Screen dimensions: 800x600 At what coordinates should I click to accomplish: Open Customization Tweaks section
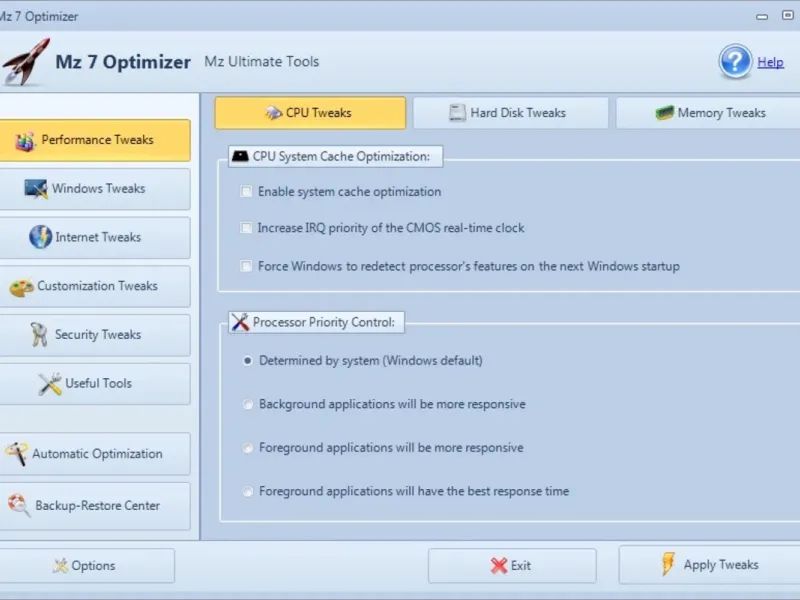pyautogui.click(x=95, y=286)
